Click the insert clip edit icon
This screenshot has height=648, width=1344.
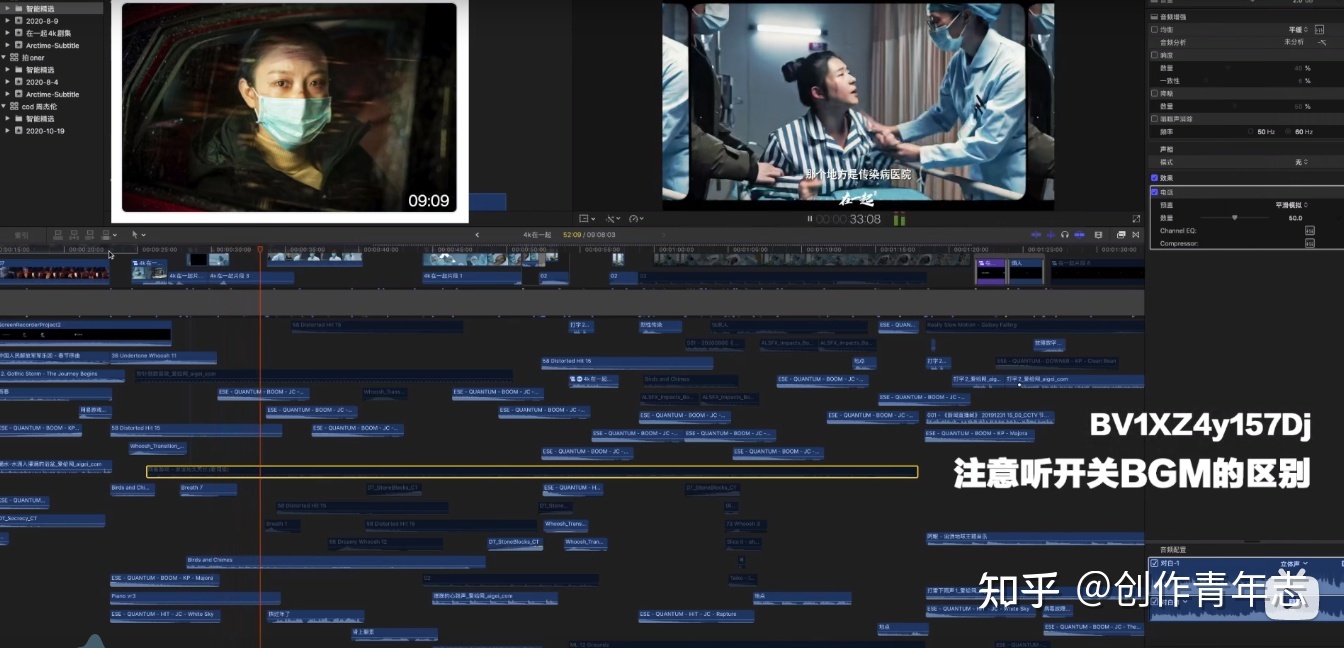coord(73,235)
